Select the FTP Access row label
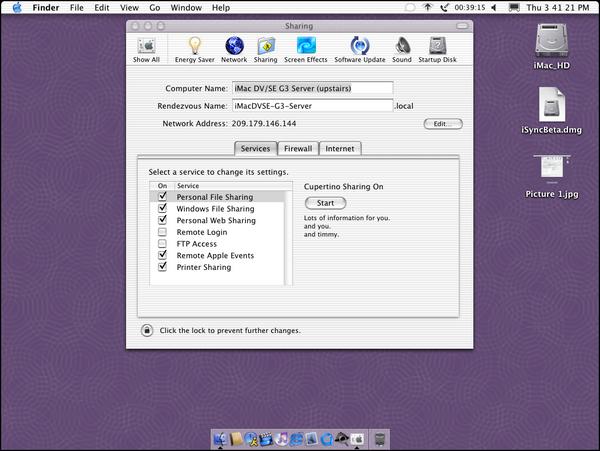Image resolution: width=600 pixels, height=451 pixels. click(x=197, y=244)
